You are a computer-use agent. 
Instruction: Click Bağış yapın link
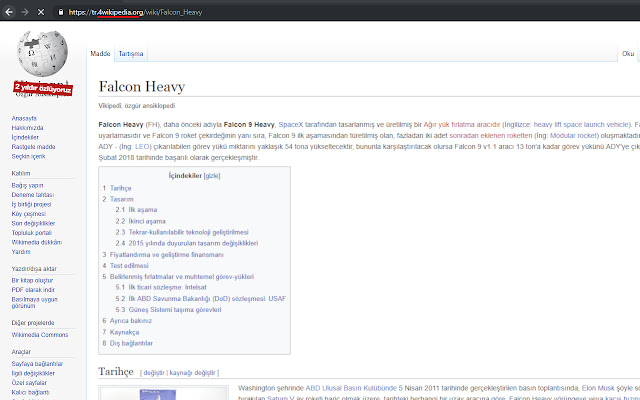27,185
